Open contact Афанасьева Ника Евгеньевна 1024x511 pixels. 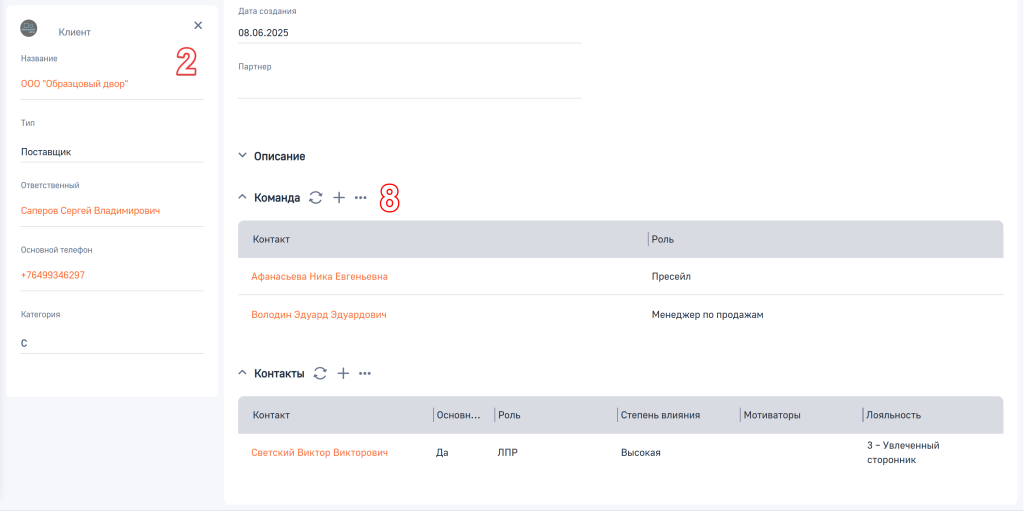click(x=319, y=276)
